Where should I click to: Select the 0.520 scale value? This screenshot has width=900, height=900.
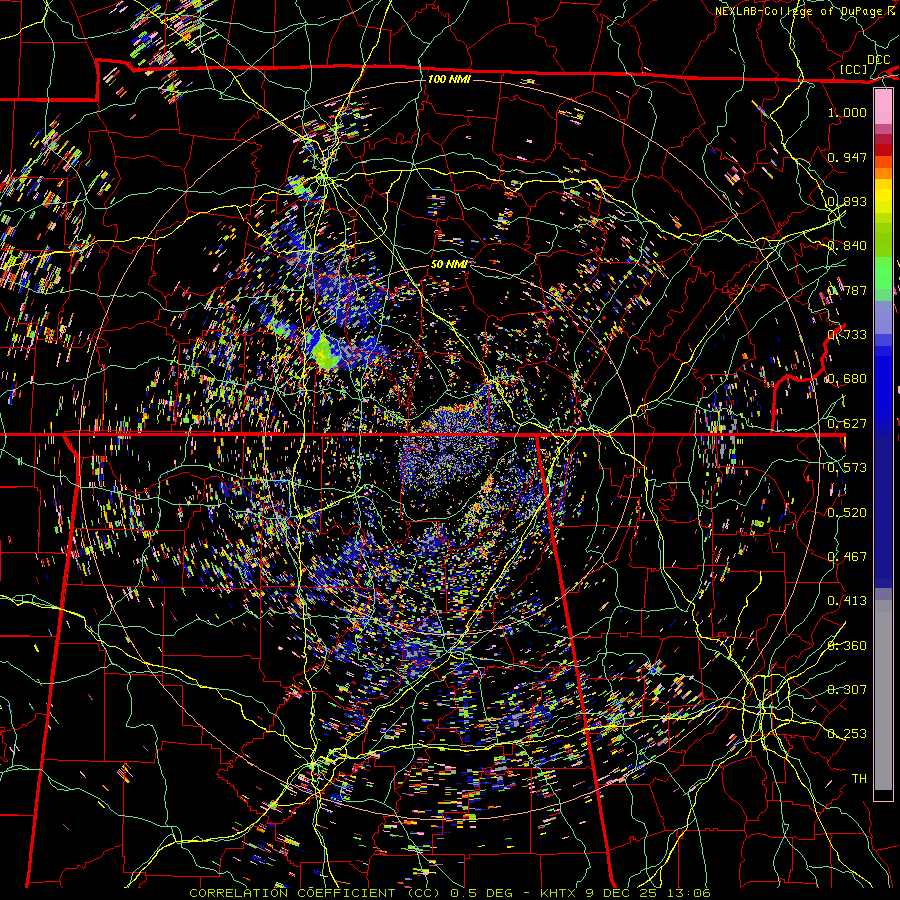pos(847,512)
